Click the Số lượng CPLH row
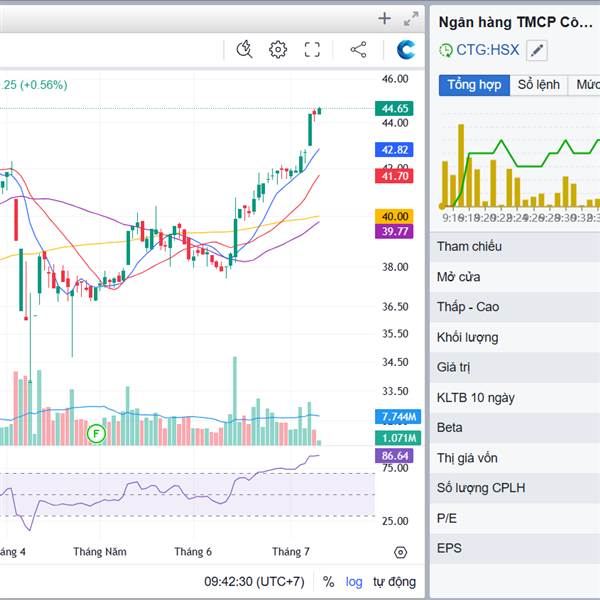 515,488
